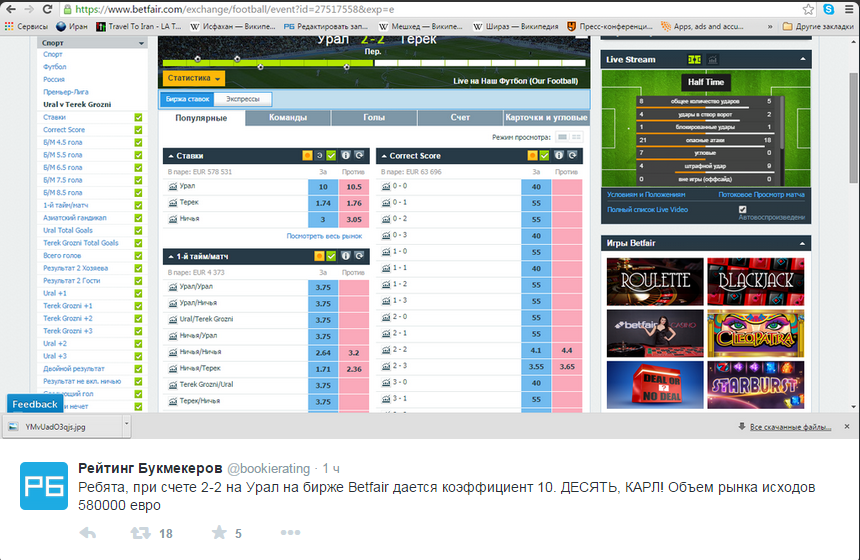Viewport: 860px width, 560px height.
Task: Toggle the Автовоспроизведение checkbox
Action: 743,210
